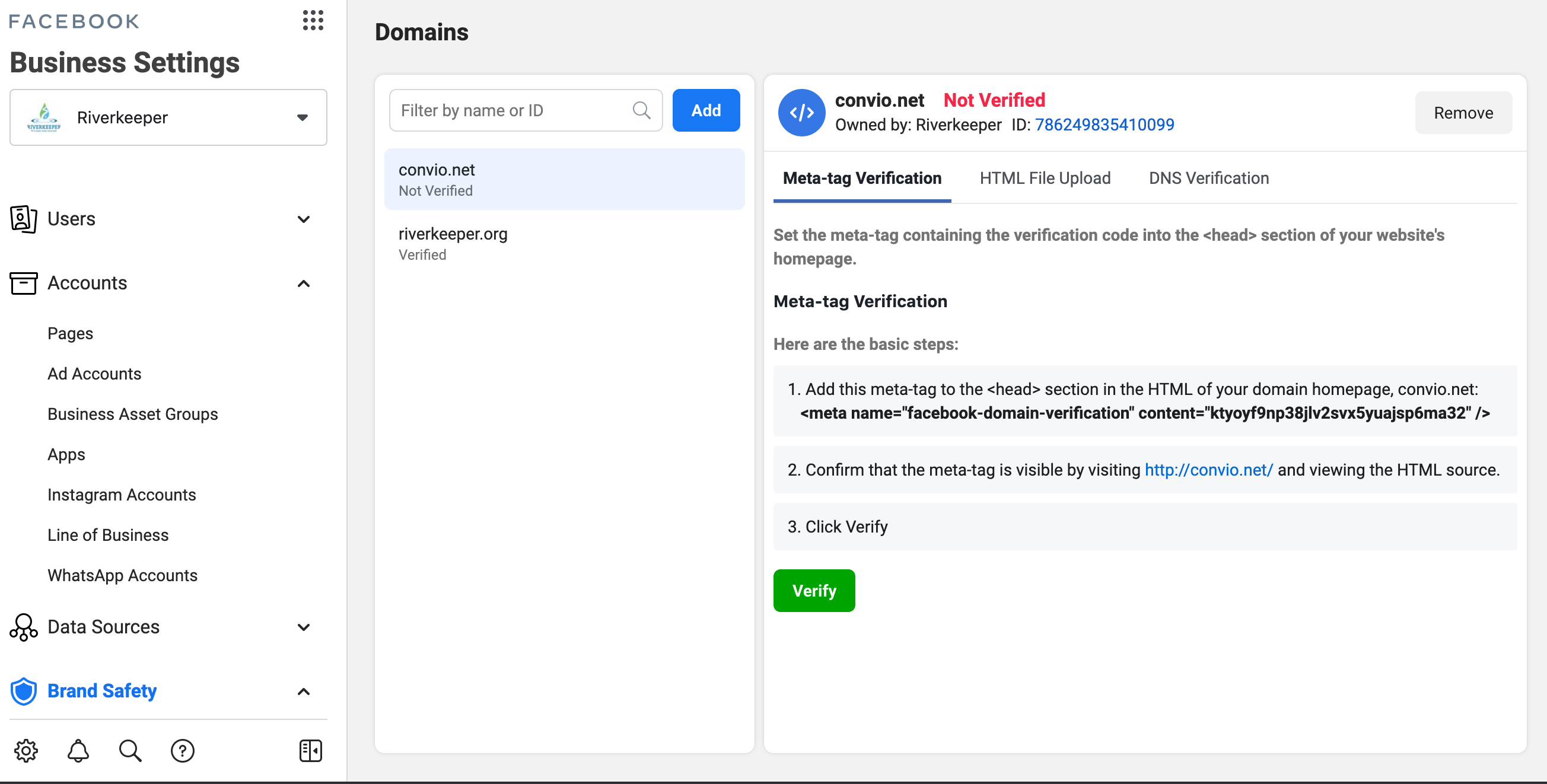Image resolution: width=1547 pixels, height=784 pixels.
Task: Switch to HTML File Upload tab
Action: (x=1045, y=179)
